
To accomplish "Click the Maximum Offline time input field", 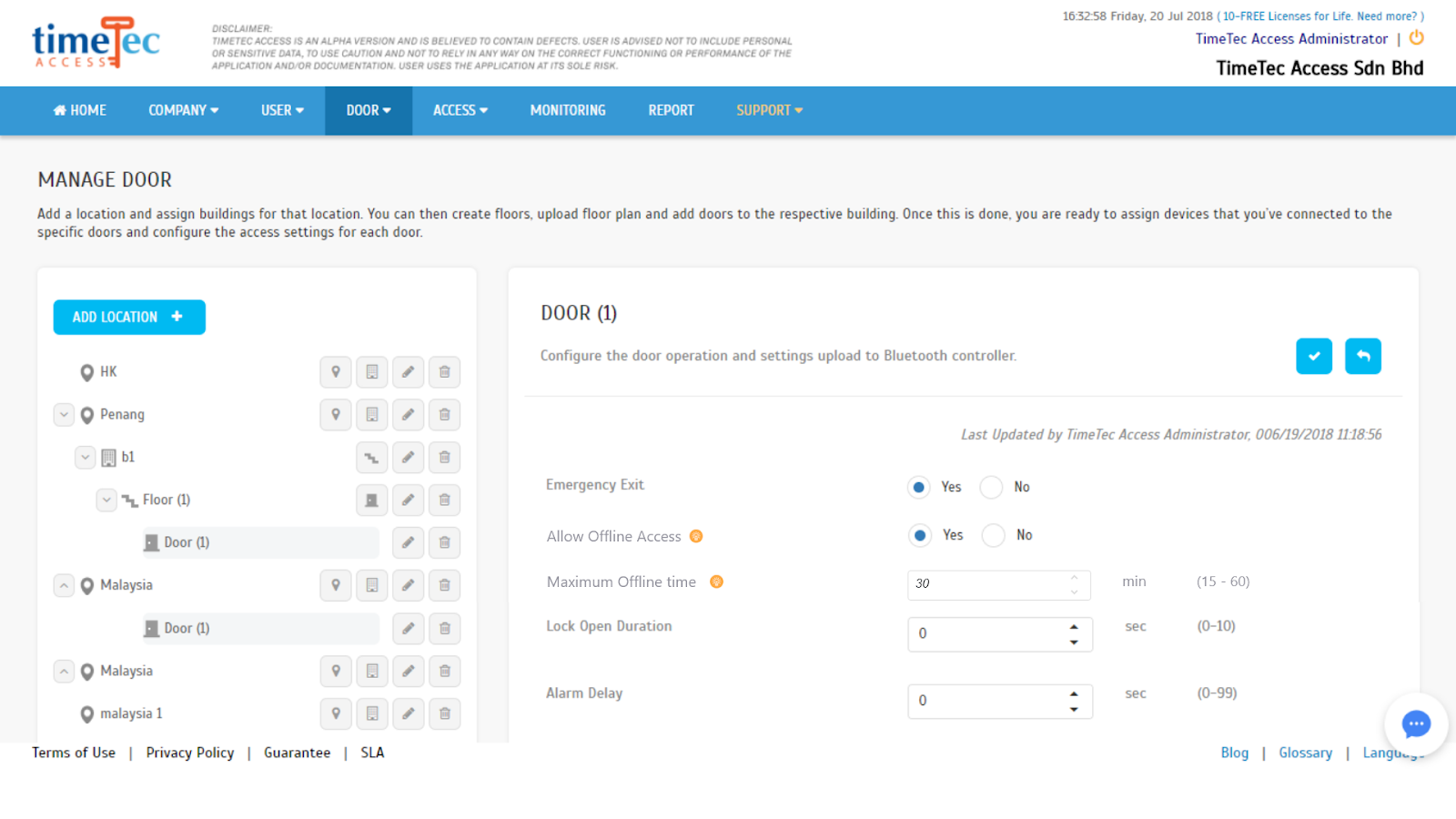I will tap(999, 584).
